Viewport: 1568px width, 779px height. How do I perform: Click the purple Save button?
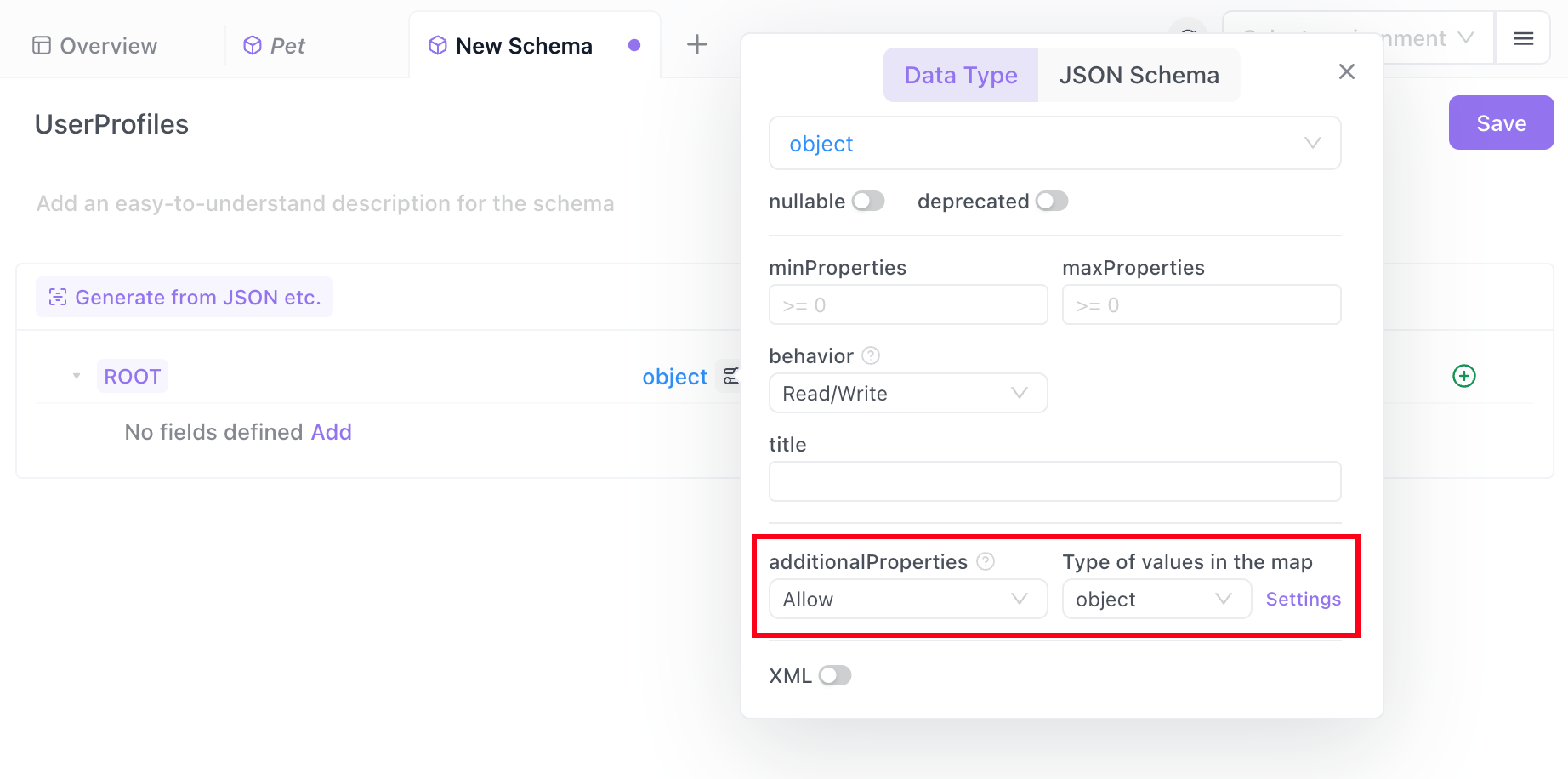tap(1501, 122)
